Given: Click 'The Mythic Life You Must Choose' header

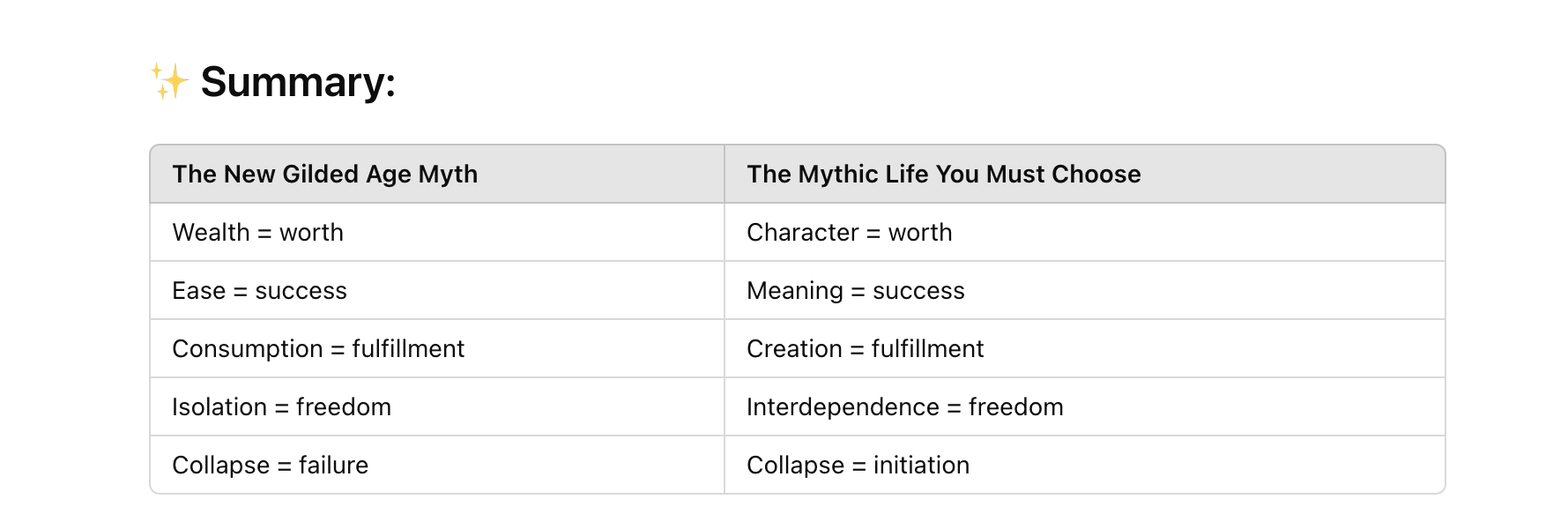Looking at the screenshot, I should point(1084,175).
